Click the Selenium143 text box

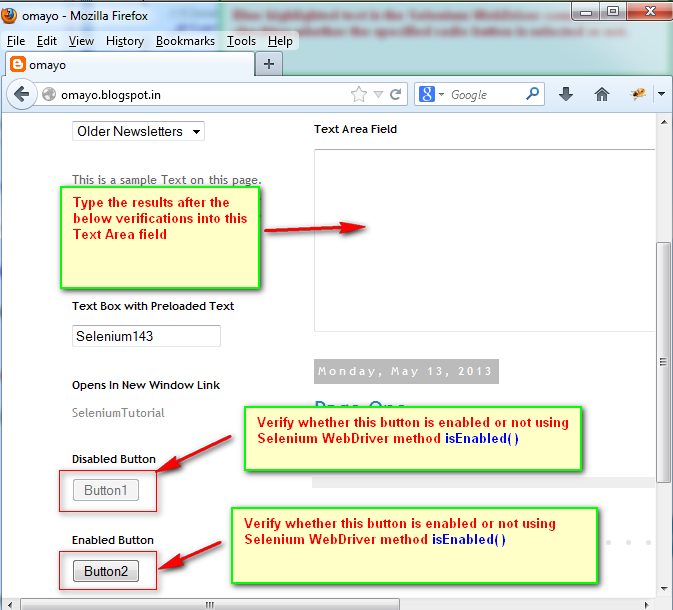pos(146,336)
